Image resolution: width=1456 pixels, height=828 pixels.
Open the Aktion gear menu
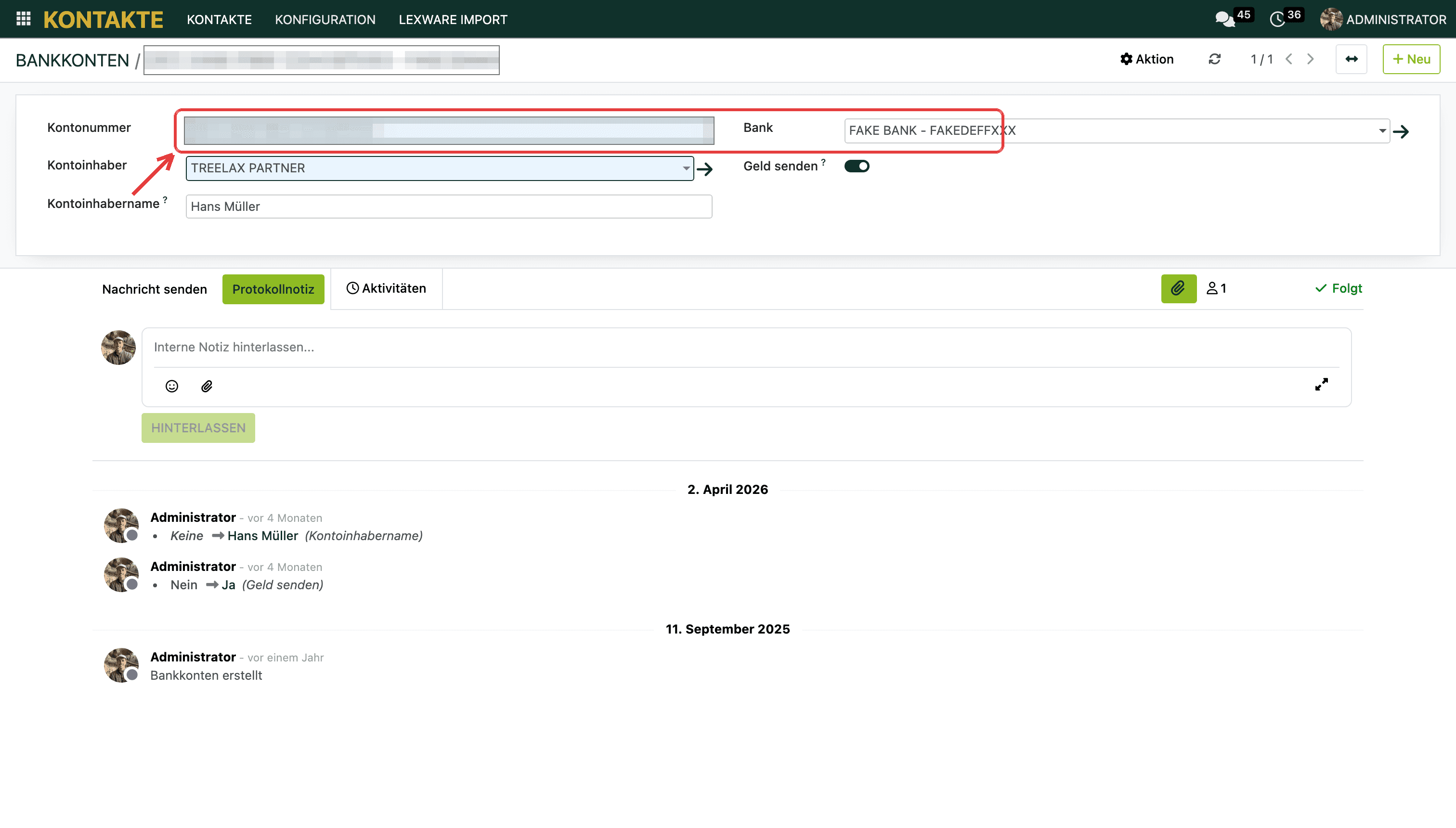tap(1146, 59)
